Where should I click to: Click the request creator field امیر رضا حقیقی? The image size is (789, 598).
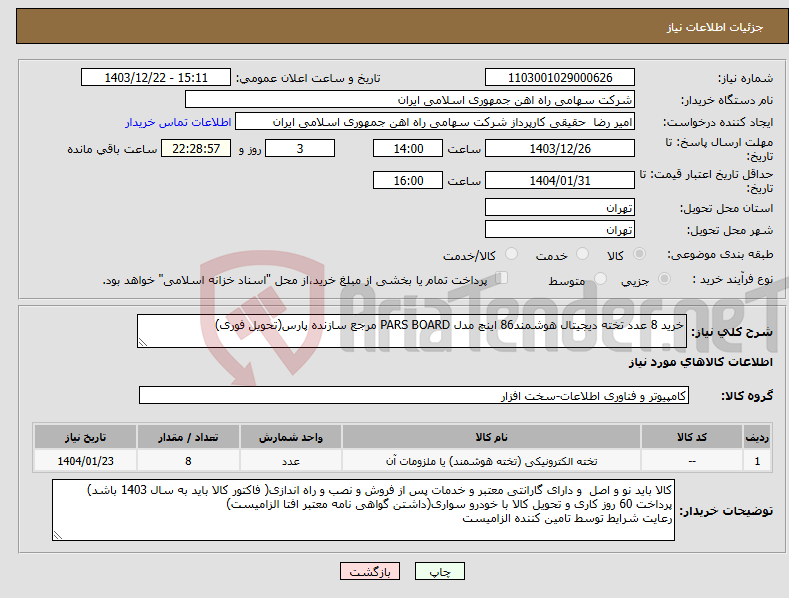pos(435,122)
